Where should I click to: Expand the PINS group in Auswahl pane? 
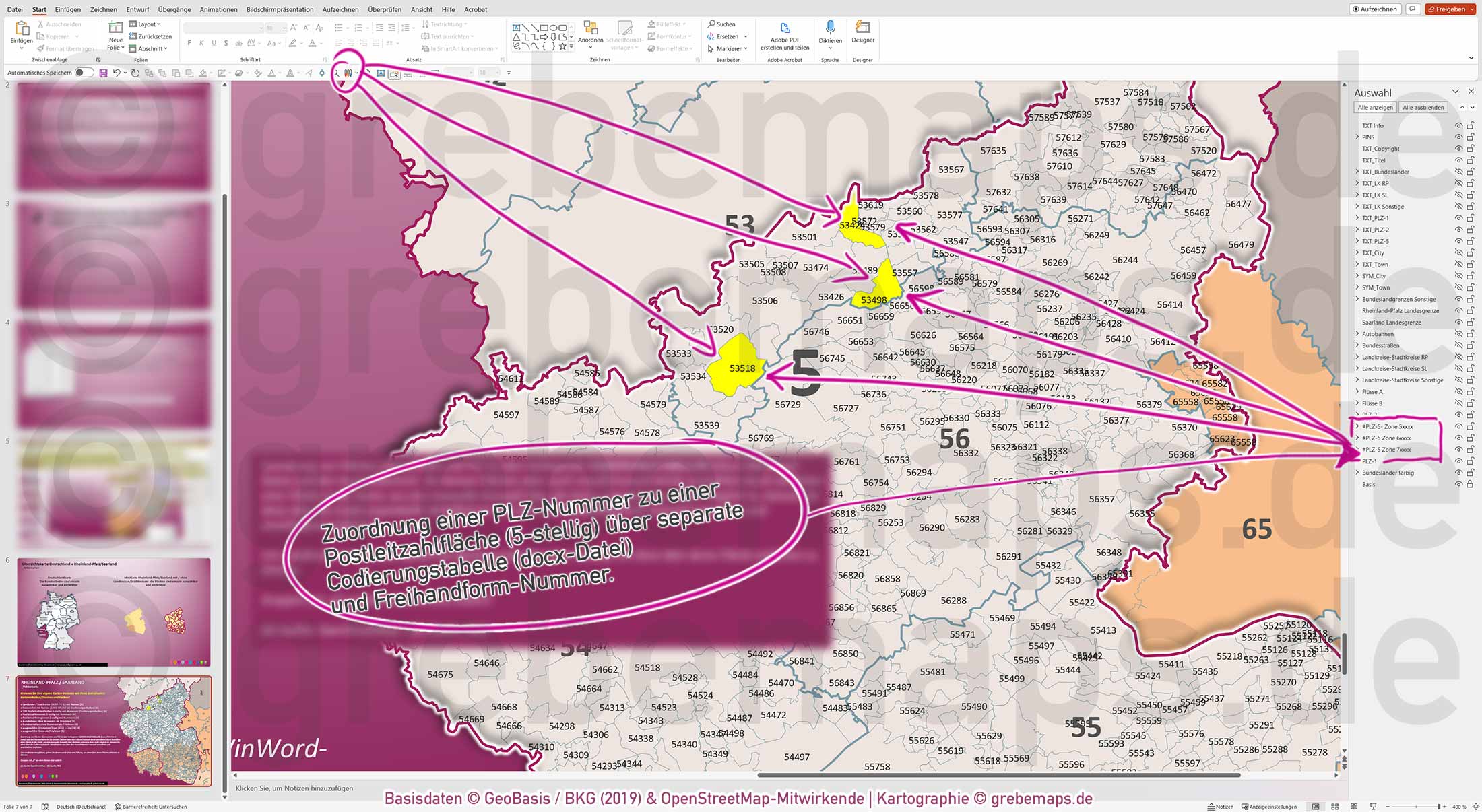[x=1357, y=137]
